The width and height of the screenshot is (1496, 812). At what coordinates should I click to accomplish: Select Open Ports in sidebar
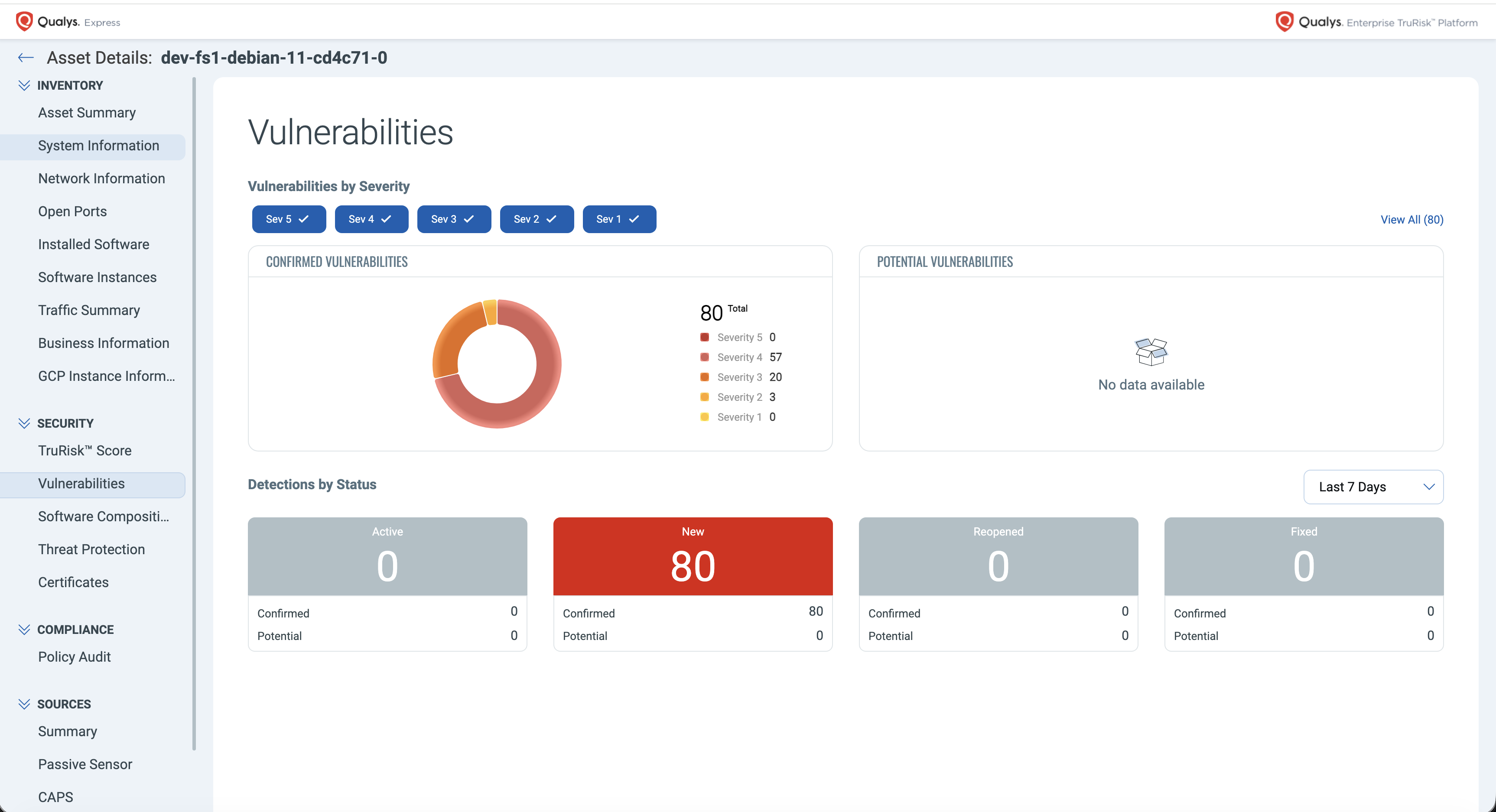click(x=73, y=211)
